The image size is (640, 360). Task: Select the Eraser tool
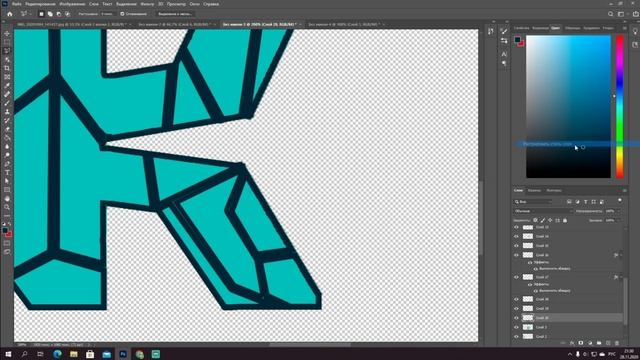(7, 129)
